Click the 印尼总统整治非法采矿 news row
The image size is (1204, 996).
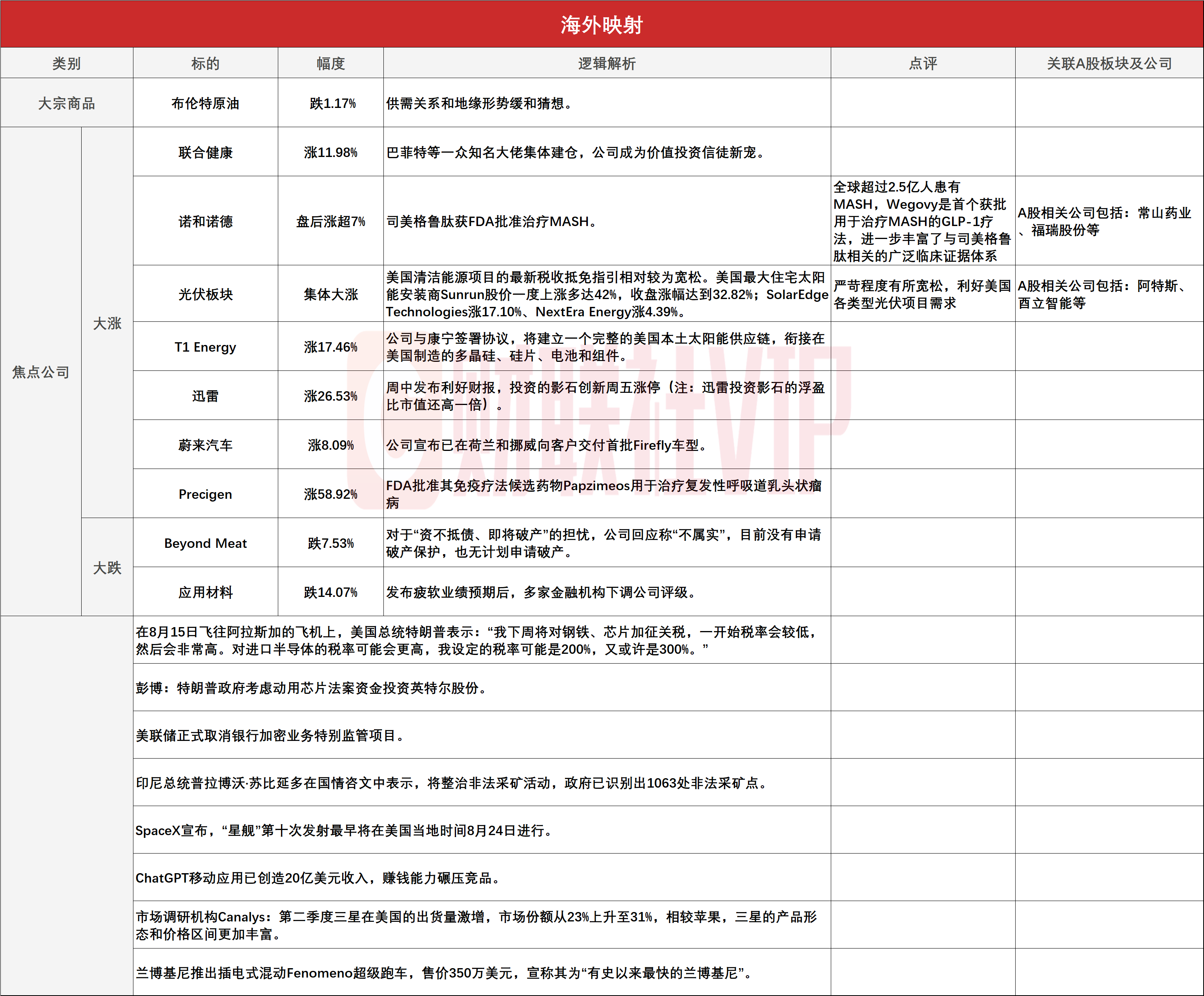click(482, 783)
